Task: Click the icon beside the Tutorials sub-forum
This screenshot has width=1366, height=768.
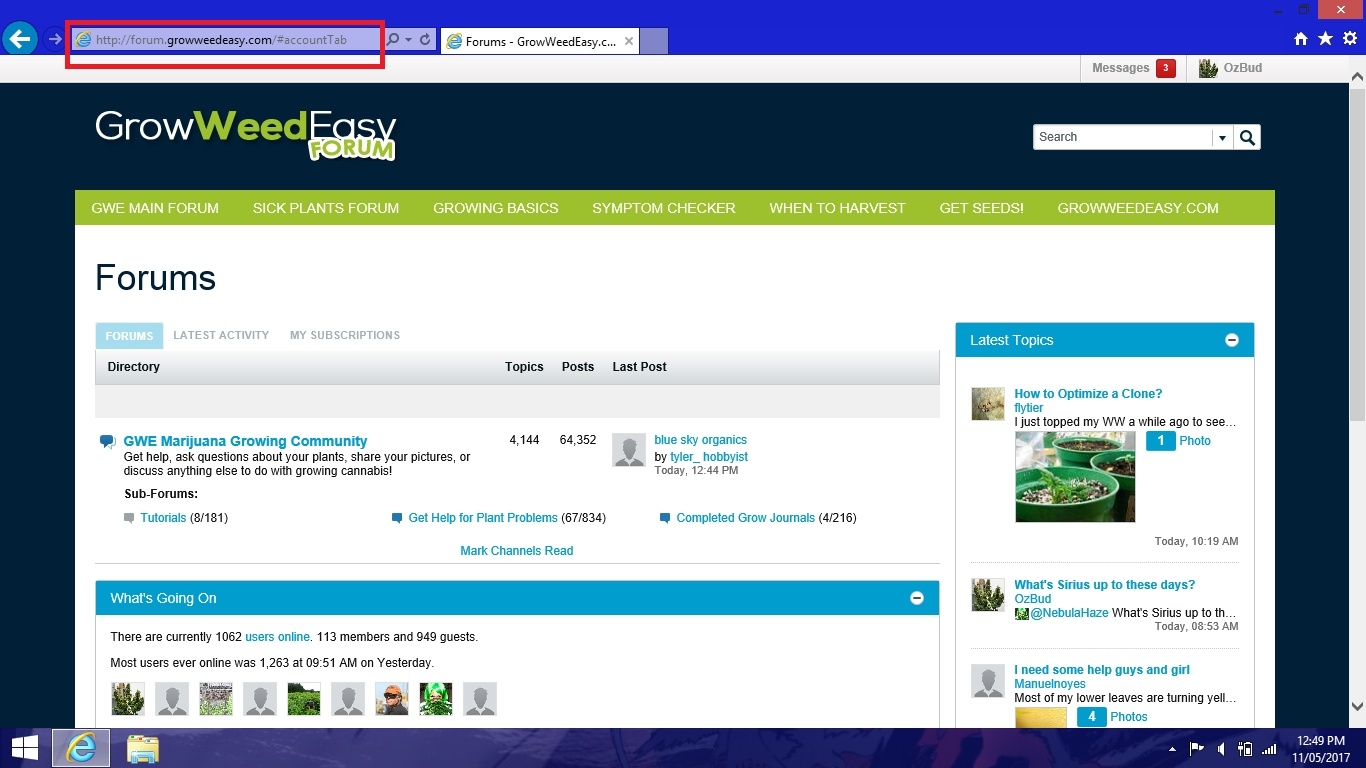Action: tap(129, 518)
